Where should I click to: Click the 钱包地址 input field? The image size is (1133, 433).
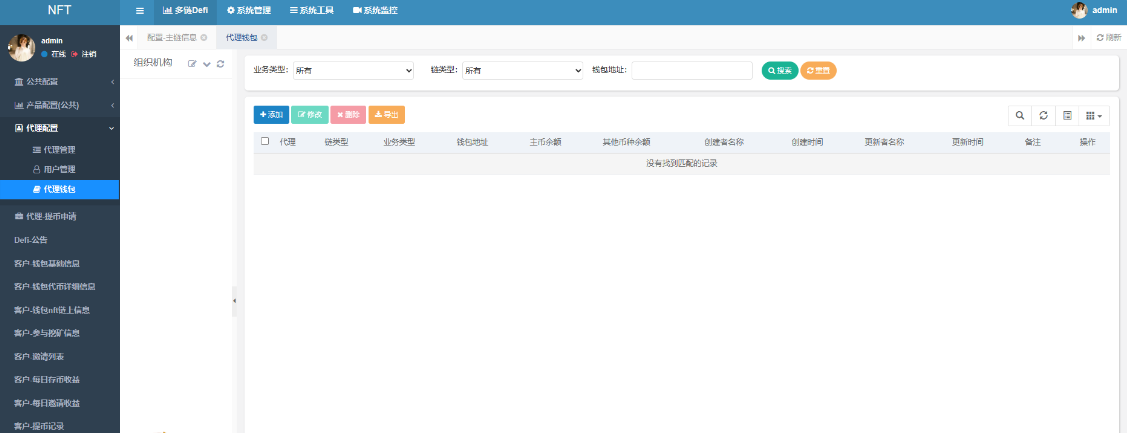pos(691,70)
